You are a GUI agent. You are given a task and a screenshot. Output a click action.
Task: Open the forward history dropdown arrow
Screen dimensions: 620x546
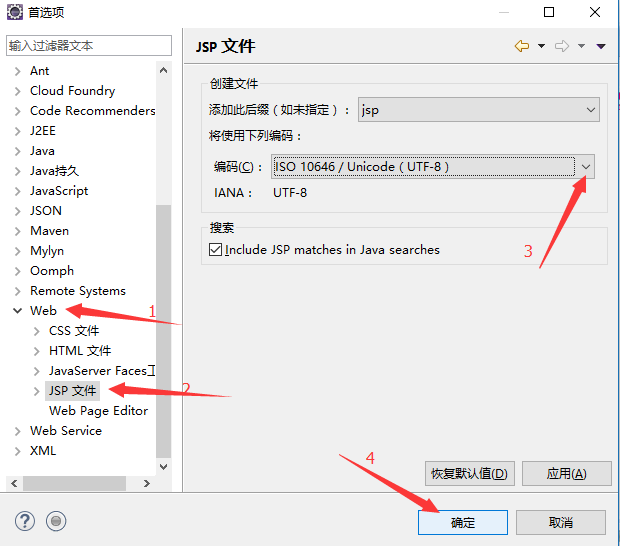pos(581,46)
